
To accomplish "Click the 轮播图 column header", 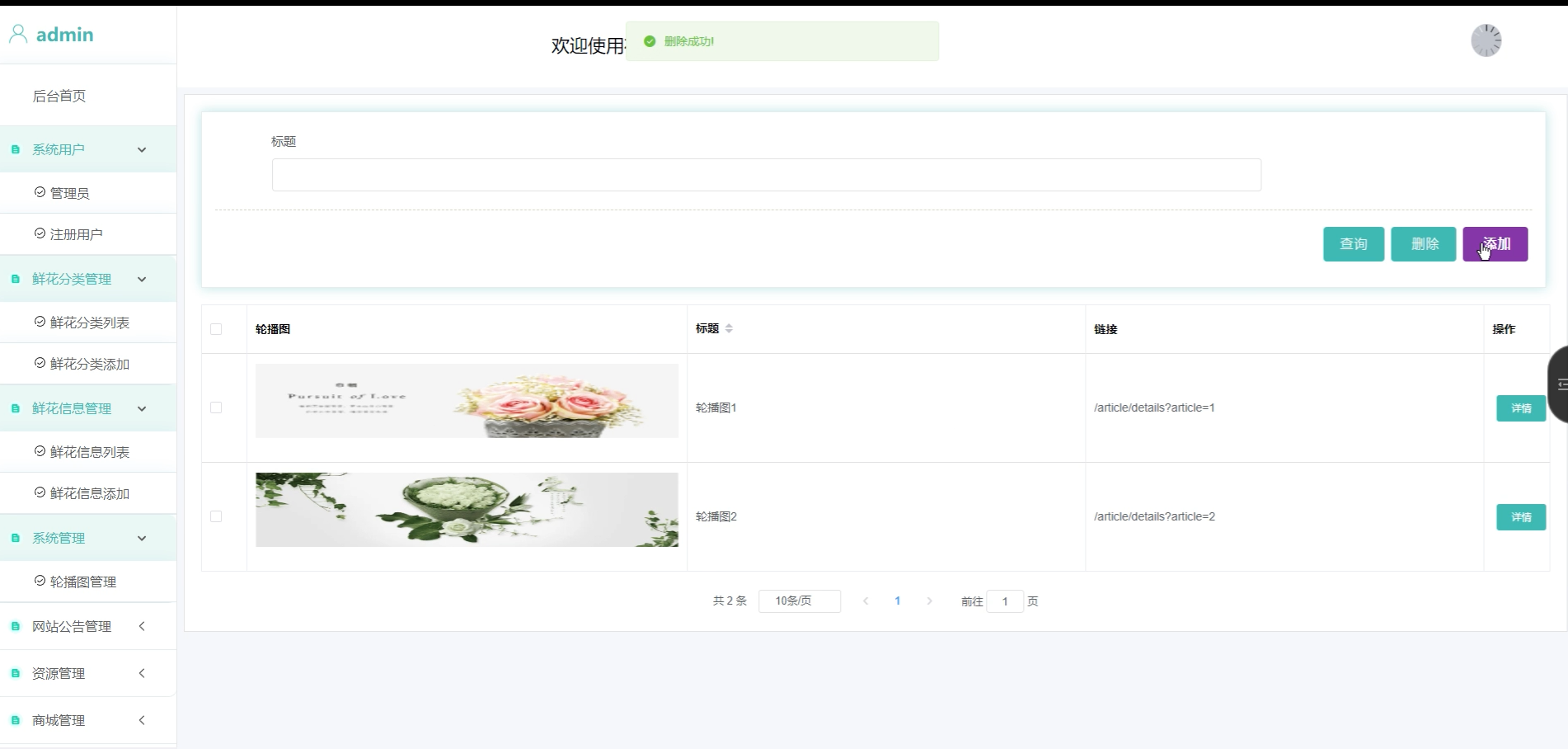I will click(273, 329).
